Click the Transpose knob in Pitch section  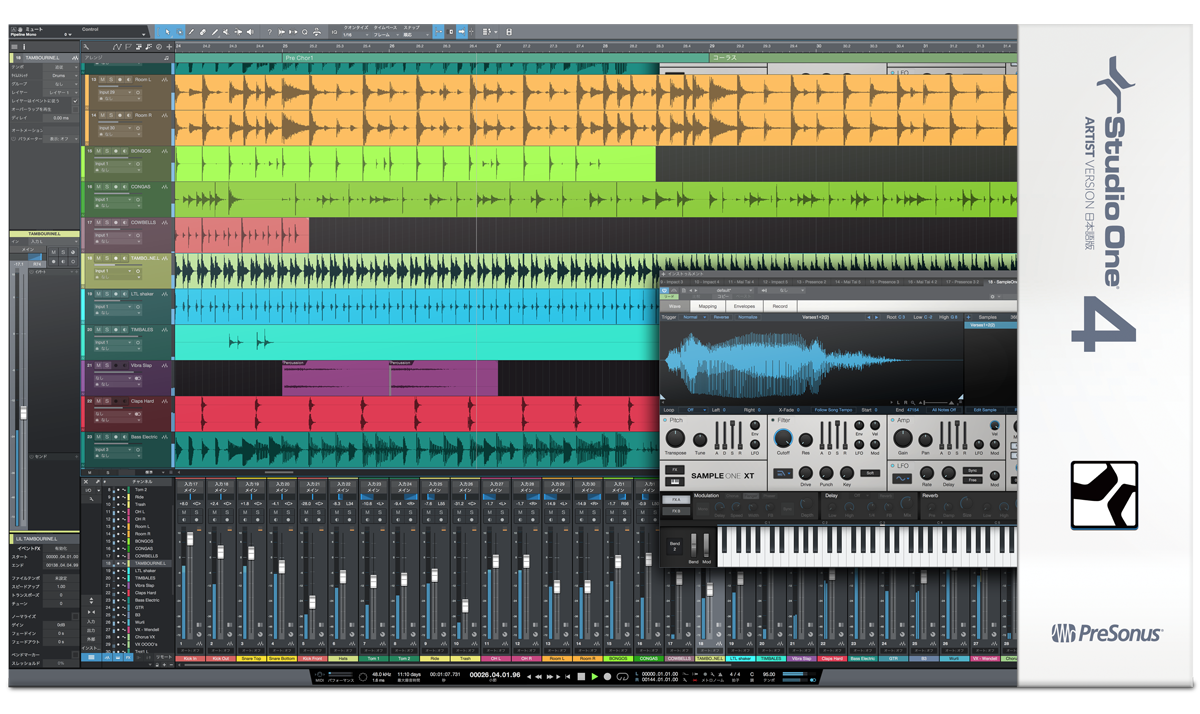click(675, 438)
